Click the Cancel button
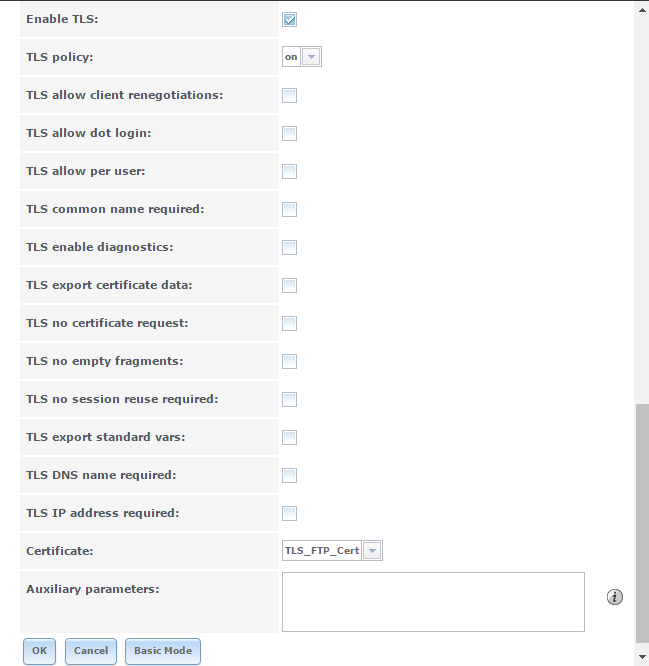The height and width of the screenshot is (666, 649). 91,651
